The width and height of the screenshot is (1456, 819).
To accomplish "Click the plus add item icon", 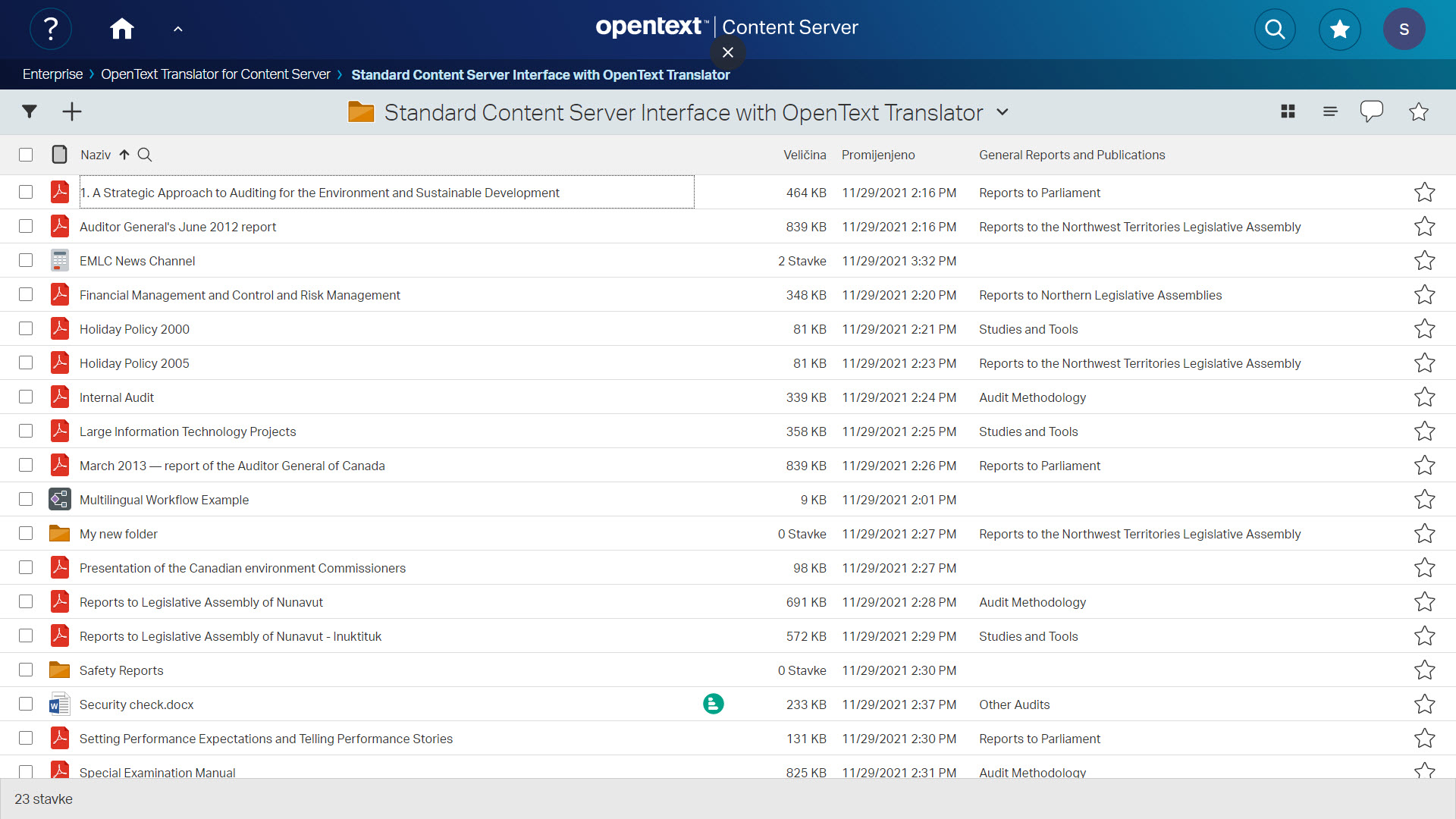I will pyautogui.click(x=72, y=111).
